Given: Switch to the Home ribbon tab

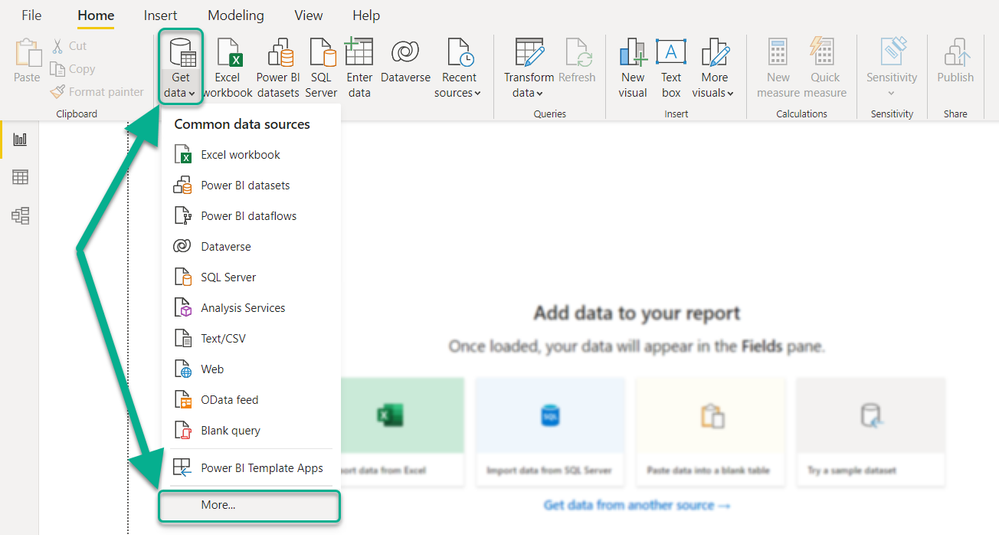Looking at the screenshot, I should 96,15.
